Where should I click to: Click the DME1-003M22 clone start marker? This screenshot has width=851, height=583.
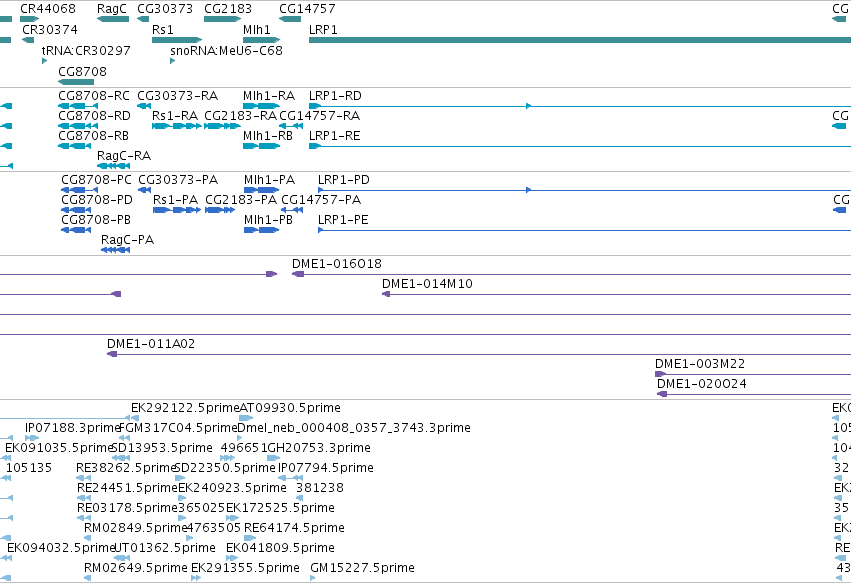pos(661,374)
